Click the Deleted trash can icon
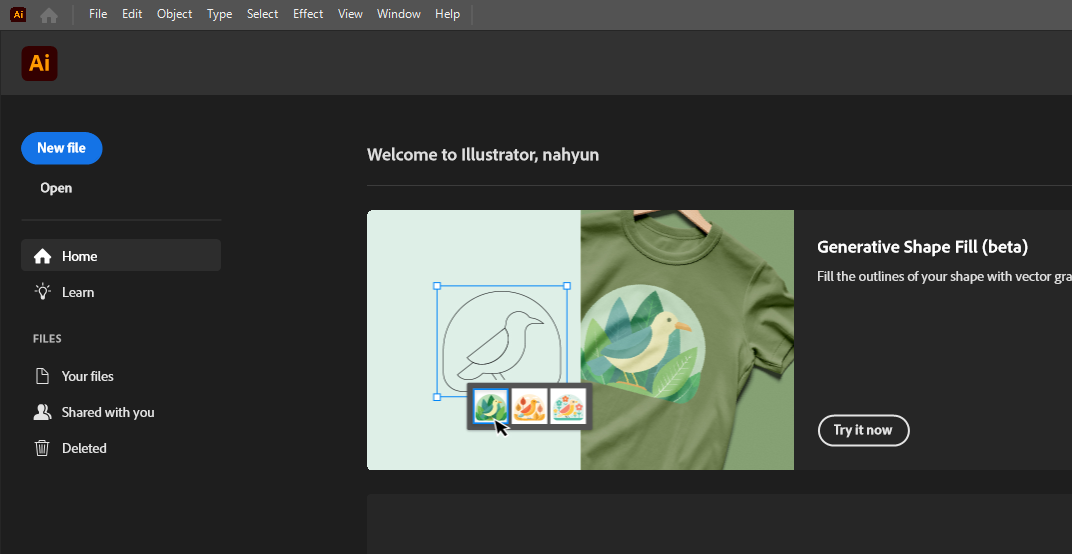 [42, 449]
